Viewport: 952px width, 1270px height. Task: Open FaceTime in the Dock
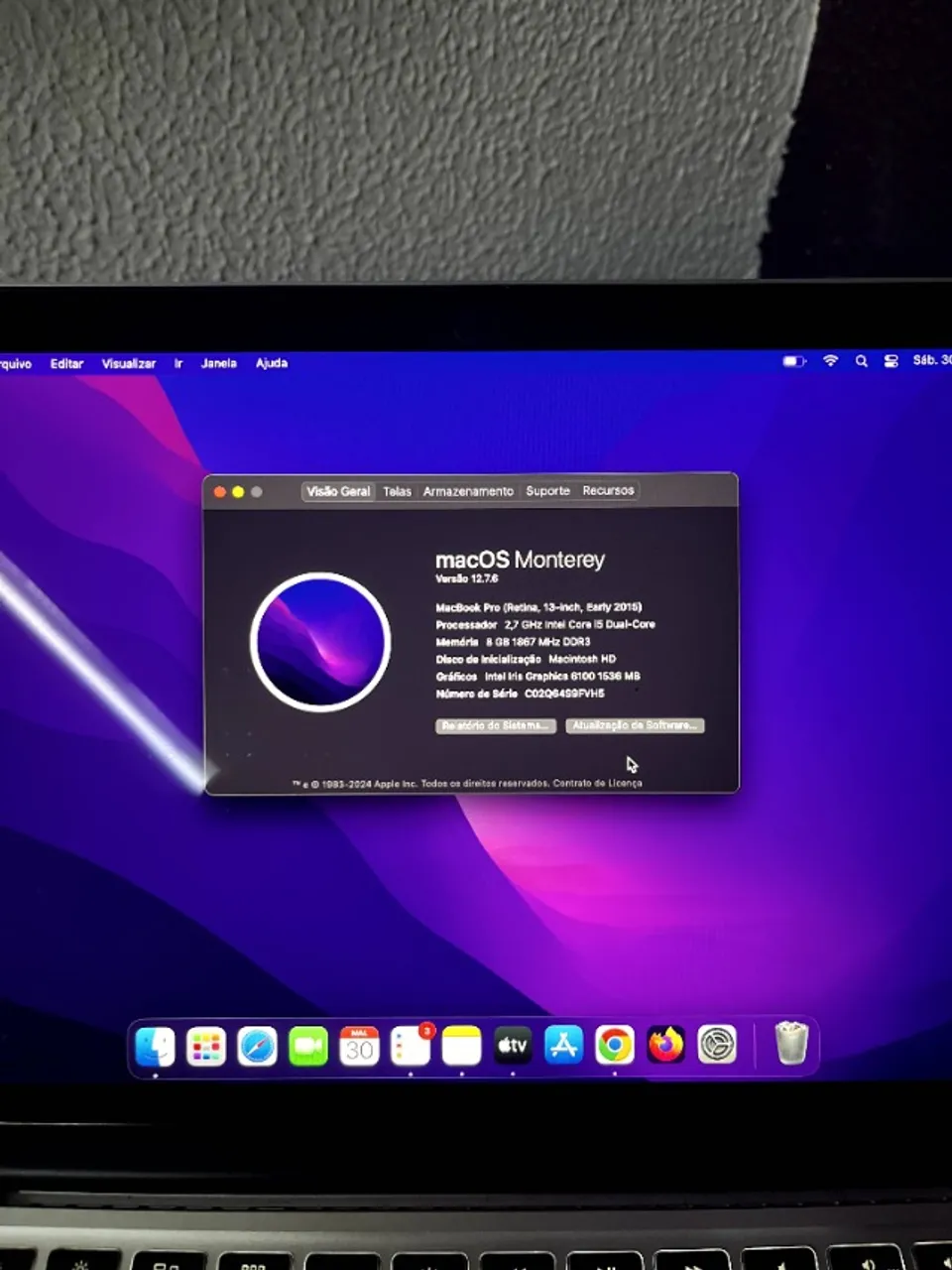click(x=308, y=1046)
